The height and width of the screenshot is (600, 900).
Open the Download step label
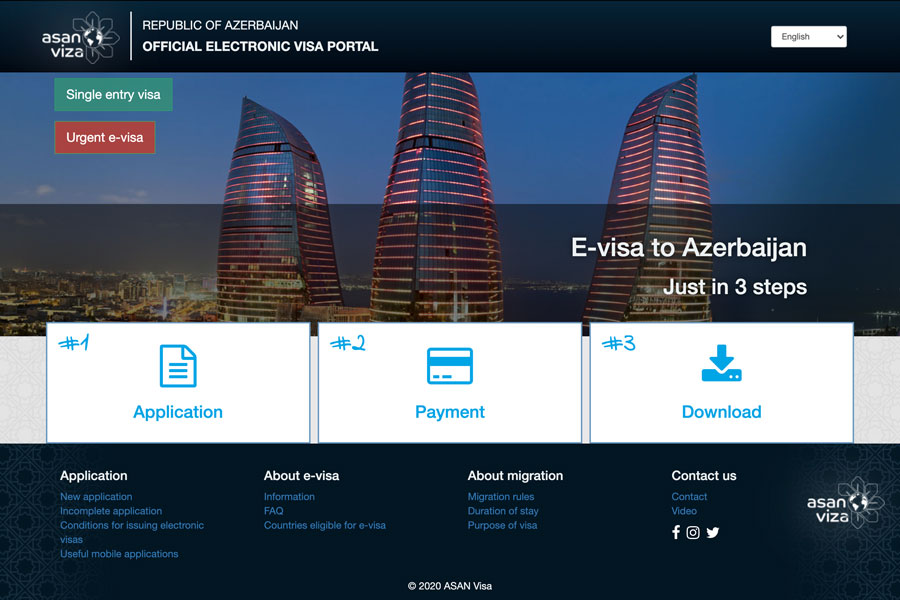tap(721, 412)
